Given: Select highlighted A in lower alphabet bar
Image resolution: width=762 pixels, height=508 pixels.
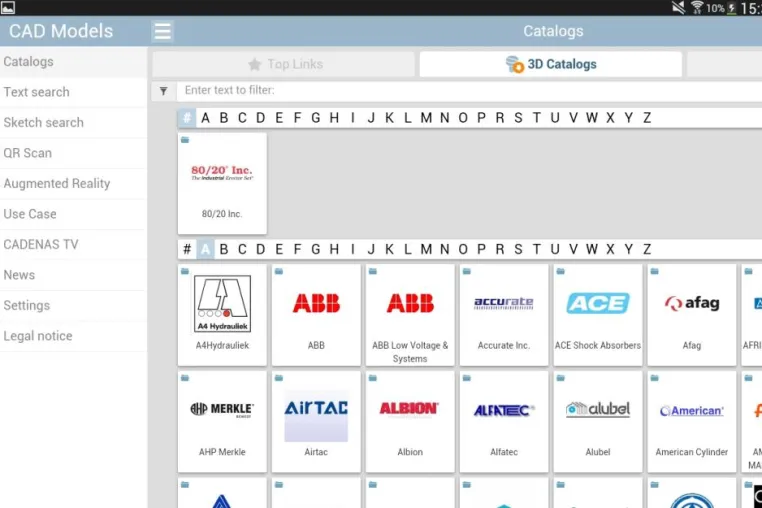Looking at the screenshot, I should 206,249.
